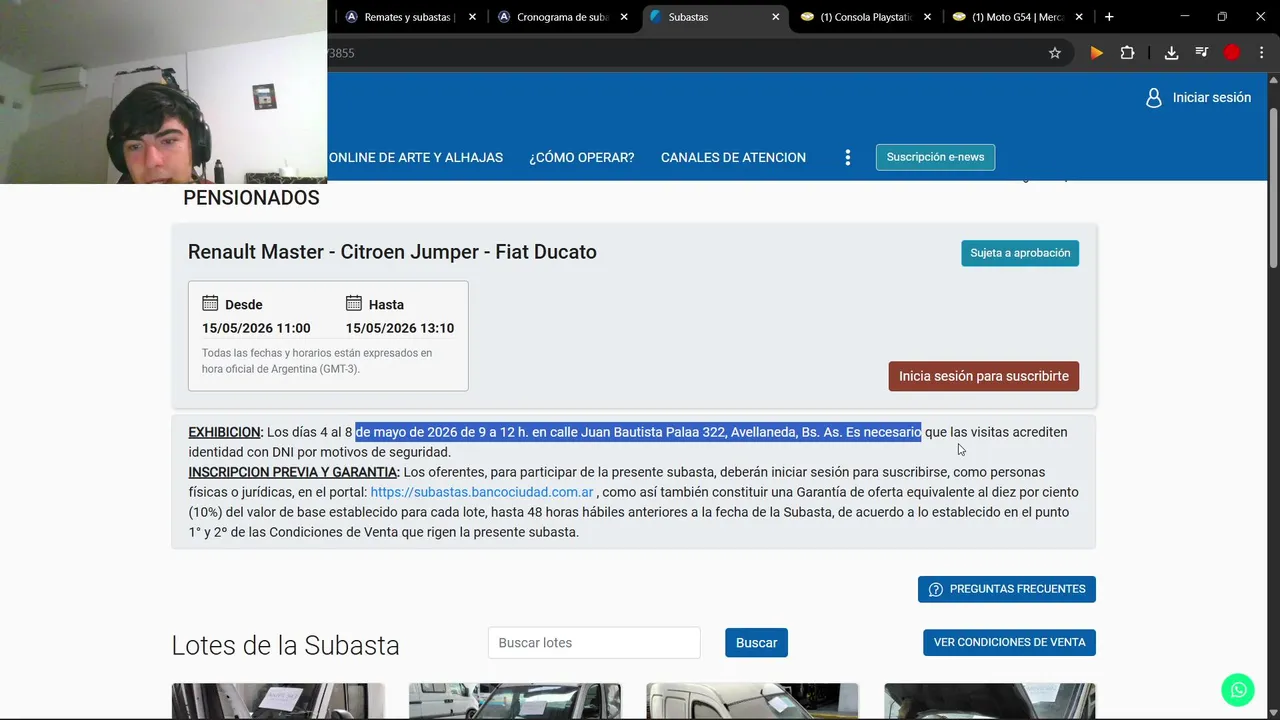Image resolution: width=1280 pixels, height=720 pixels.
Task: Click the Preguntas Frecuentes button
Action: point(1007,589)
